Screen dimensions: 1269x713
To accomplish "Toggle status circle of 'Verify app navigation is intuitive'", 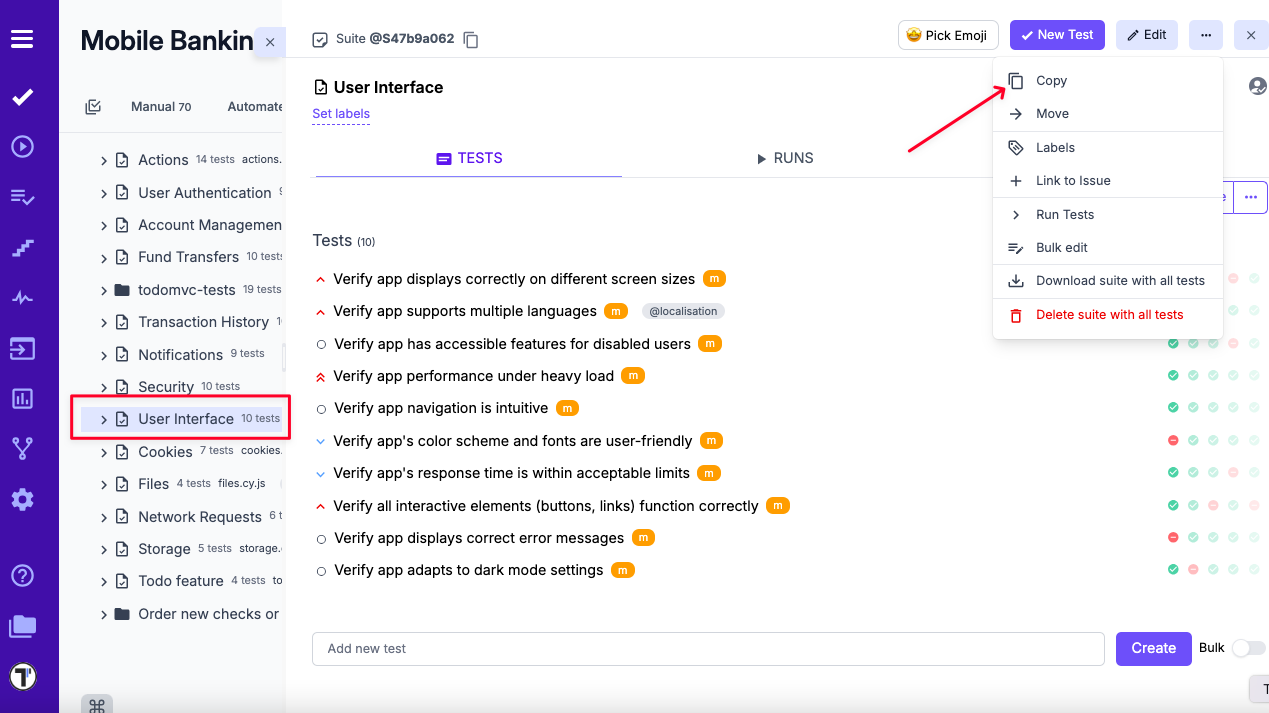I will pyautogui.click(x=320, y=408).
